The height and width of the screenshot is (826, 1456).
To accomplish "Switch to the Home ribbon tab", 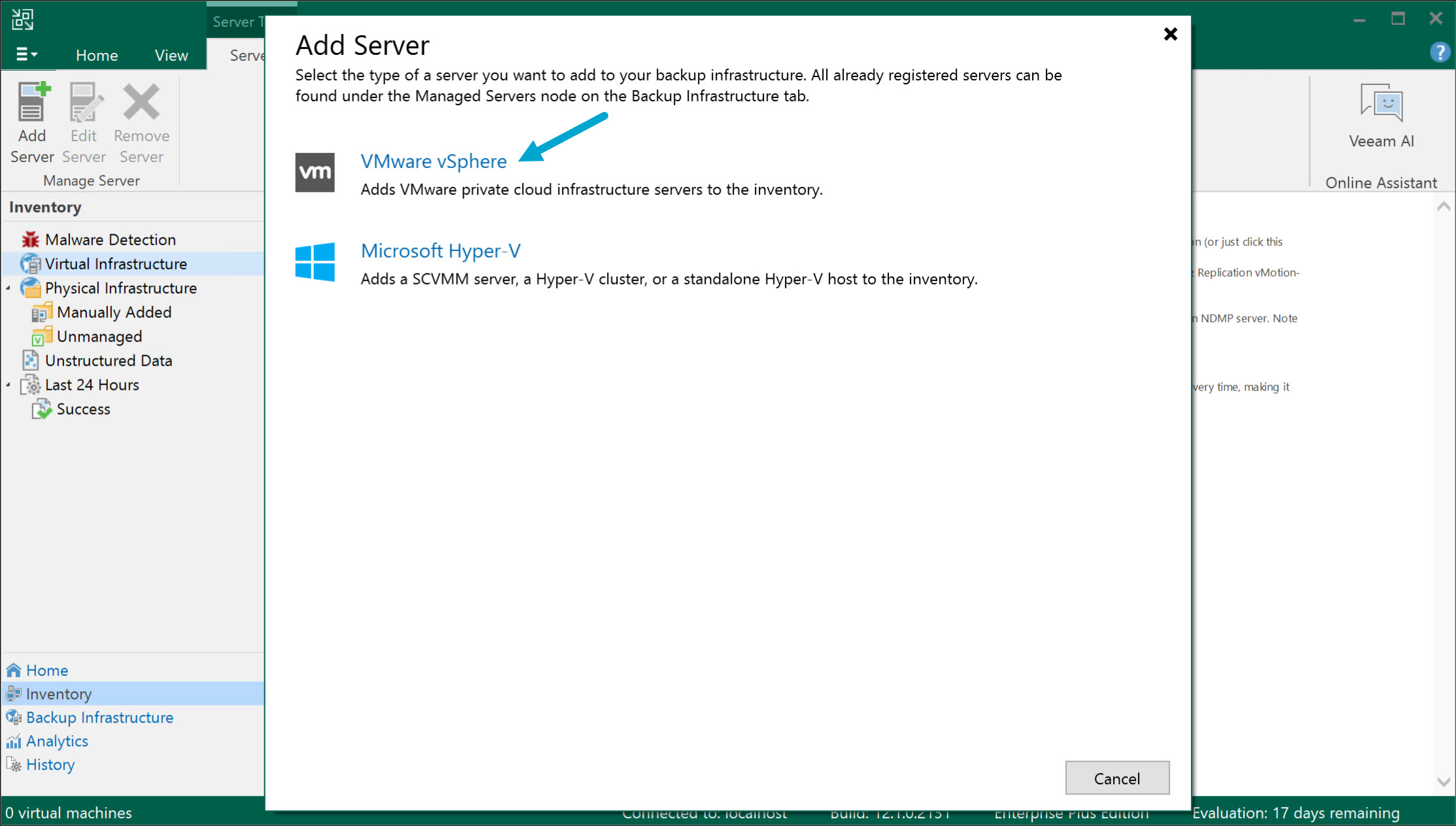I will pos(97,55).
